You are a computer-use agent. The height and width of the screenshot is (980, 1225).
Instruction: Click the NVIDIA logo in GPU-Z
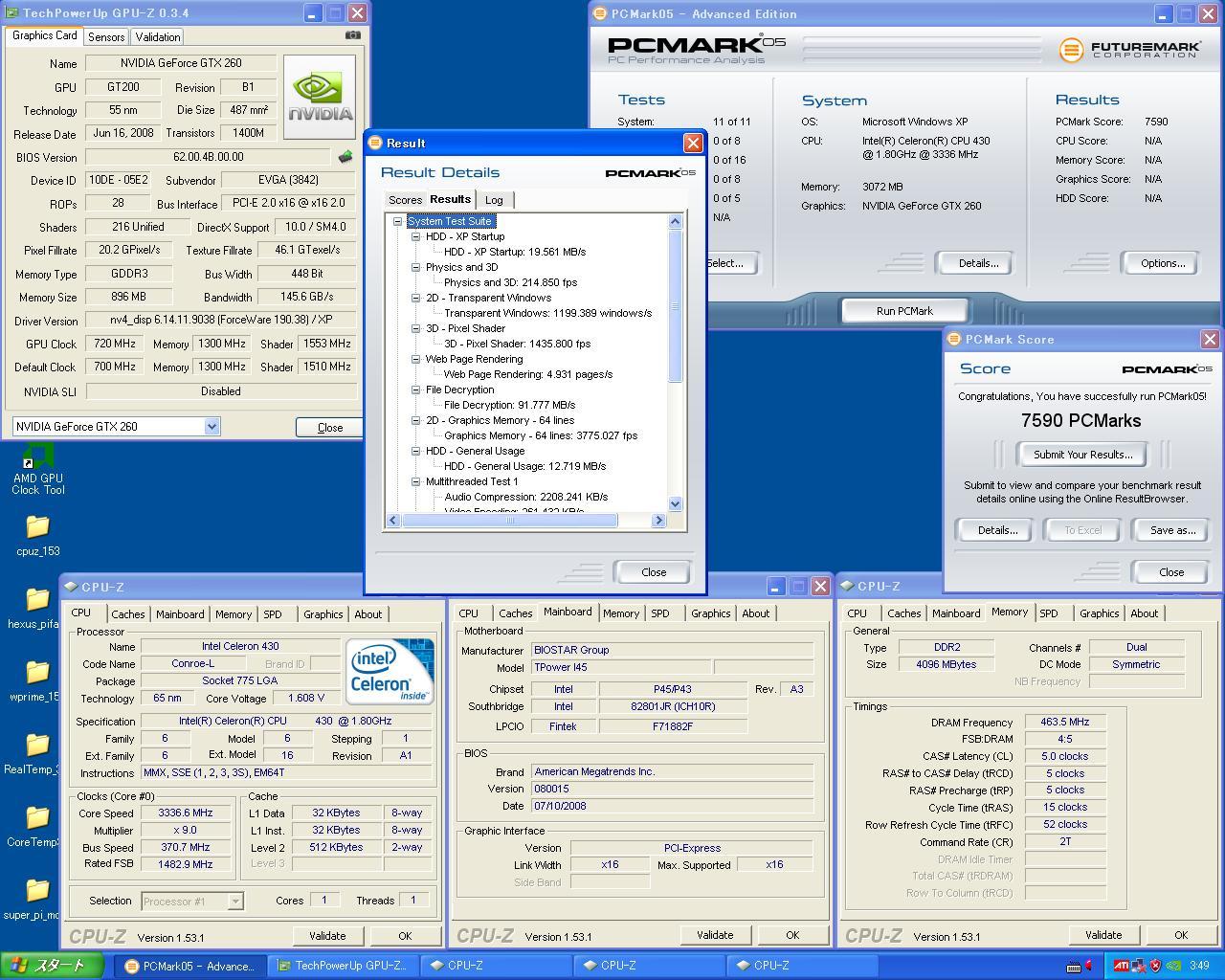[321, 97]
